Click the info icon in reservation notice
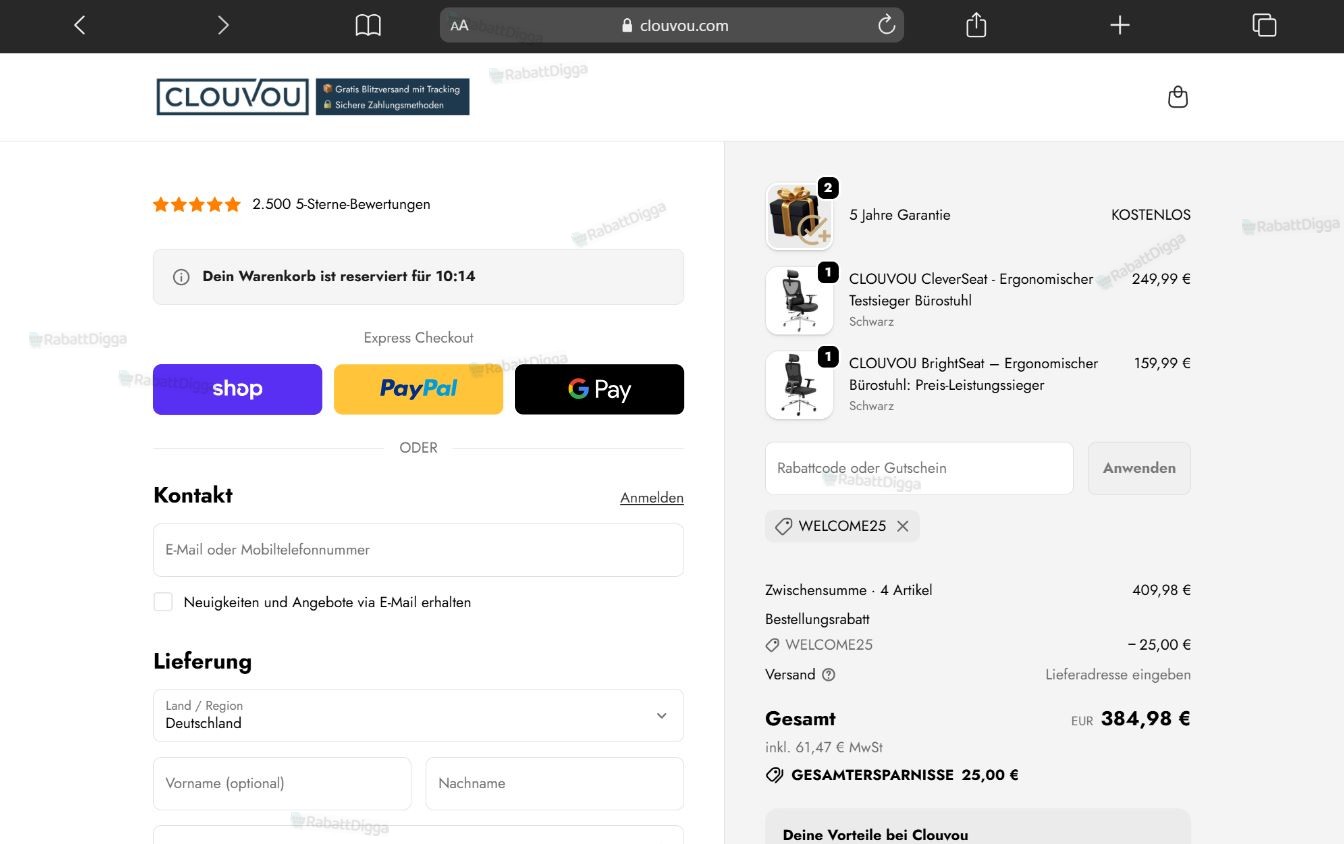 [x=181, y=277]
